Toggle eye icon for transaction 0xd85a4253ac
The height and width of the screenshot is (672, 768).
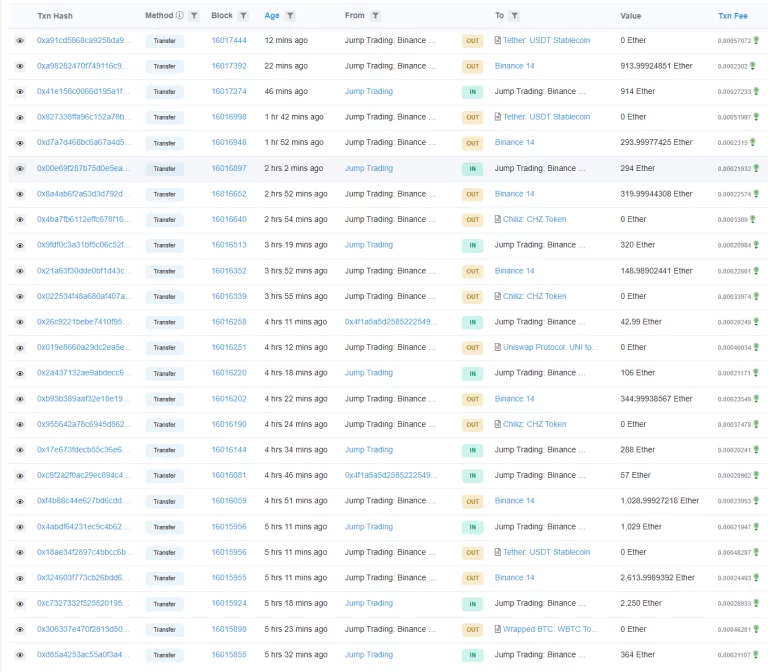click(x=19, y=654)
